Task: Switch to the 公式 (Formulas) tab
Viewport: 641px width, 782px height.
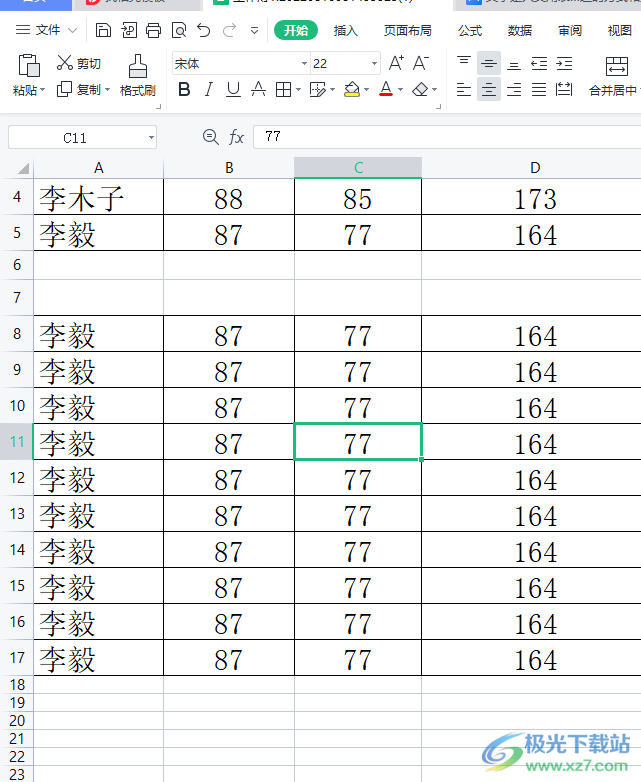Action: (x=470, y=30)
